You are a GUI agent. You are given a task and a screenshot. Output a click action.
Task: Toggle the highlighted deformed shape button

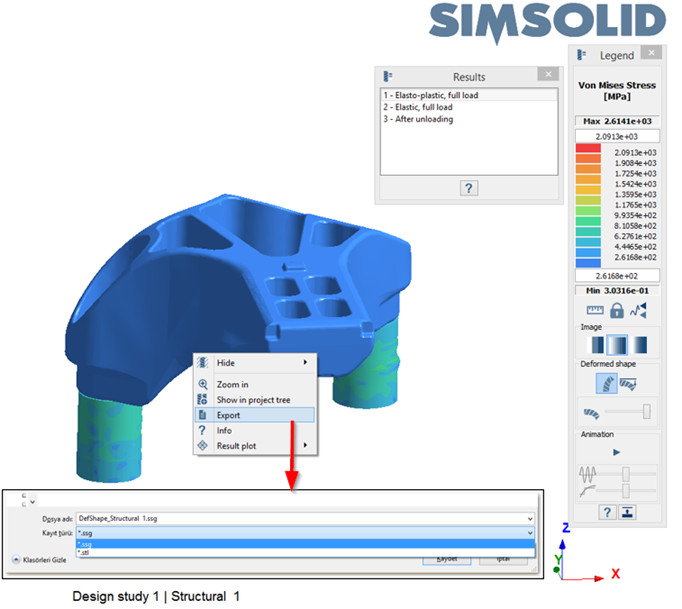(607, 384)
